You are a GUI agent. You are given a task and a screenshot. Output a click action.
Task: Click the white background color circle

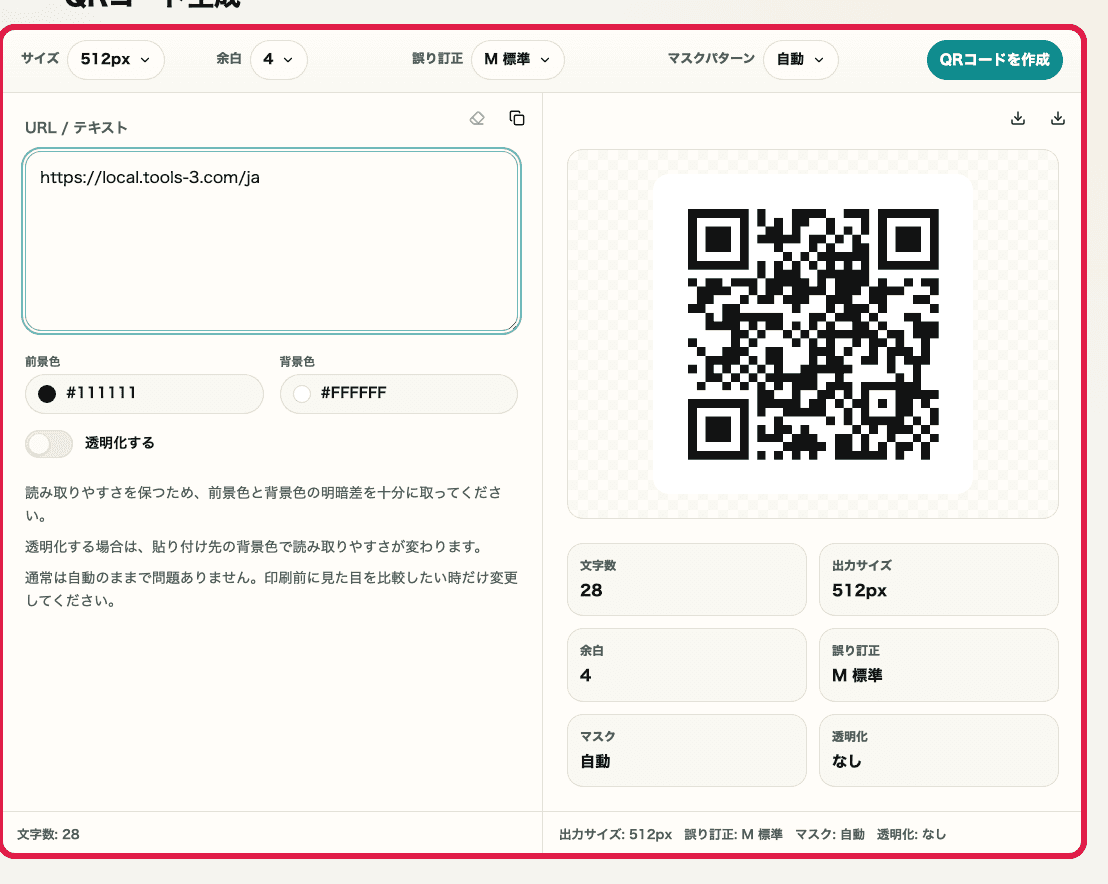click(x=301, y=393)
